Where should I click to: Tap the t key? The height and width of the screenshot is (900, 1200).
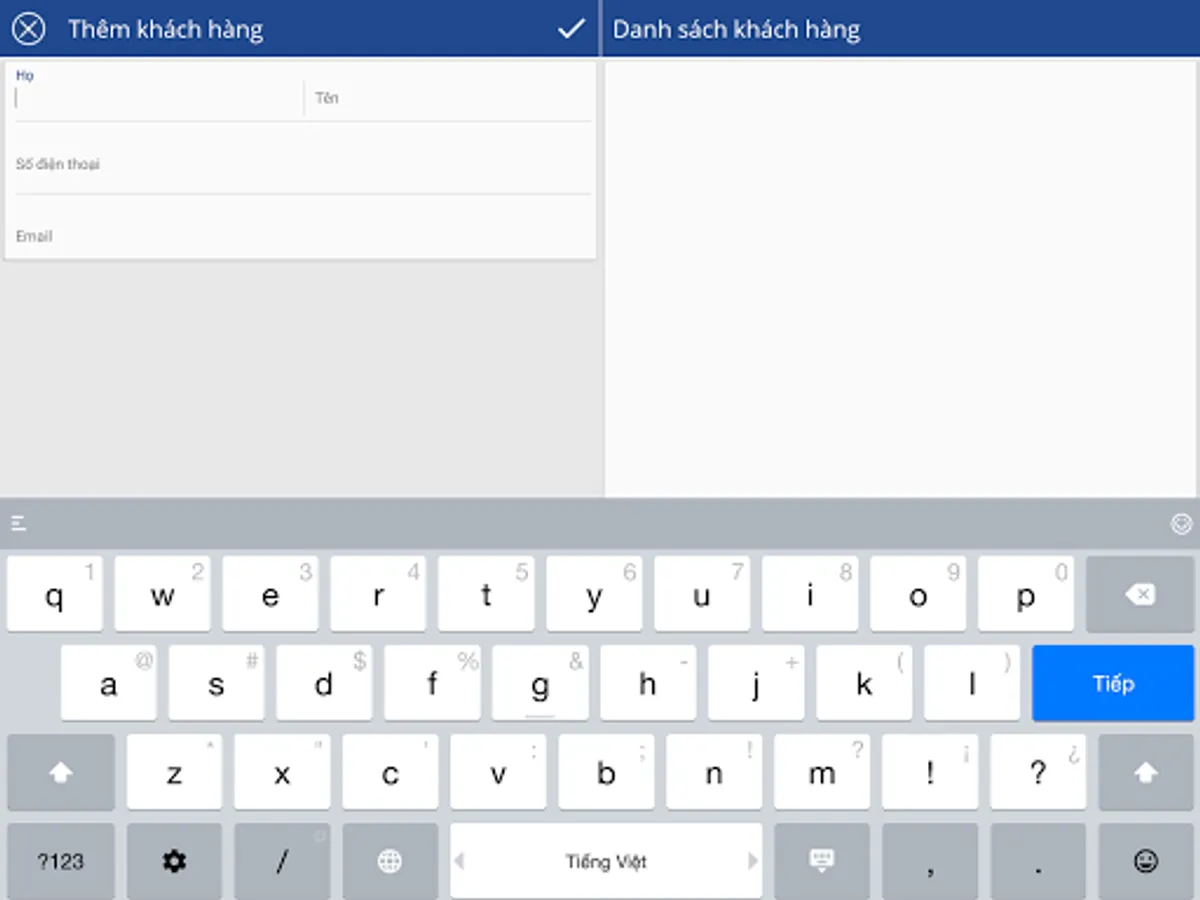click(x=486, y=595)
